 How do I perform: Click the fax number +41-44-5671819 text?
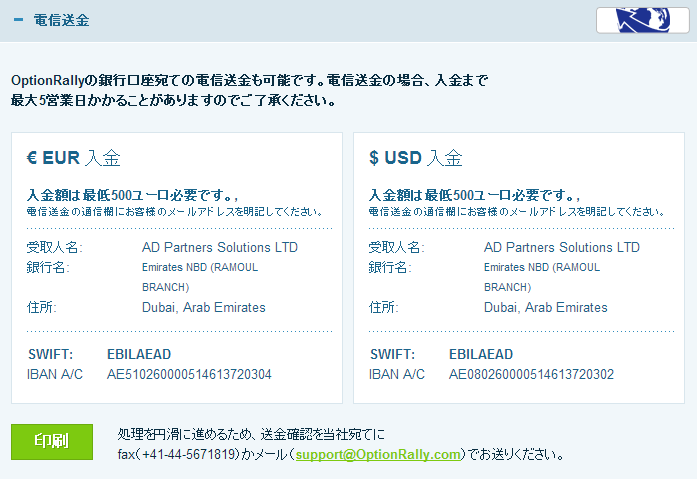pos(188,455)
